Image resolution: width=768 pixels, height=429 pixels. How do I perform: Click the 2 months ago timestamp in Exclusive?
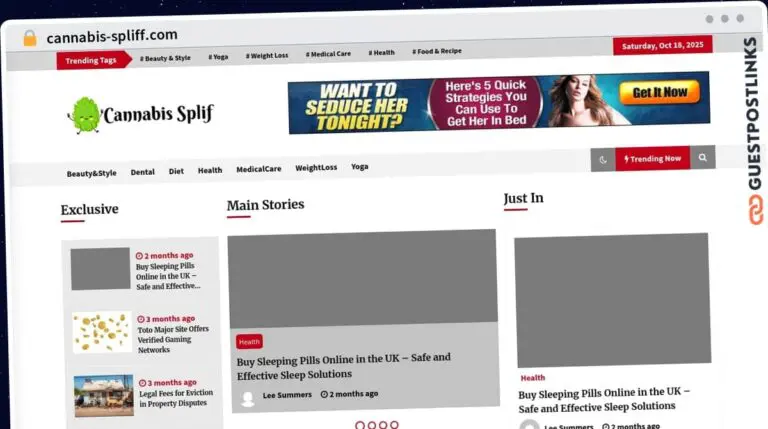(x=165, y=256)
